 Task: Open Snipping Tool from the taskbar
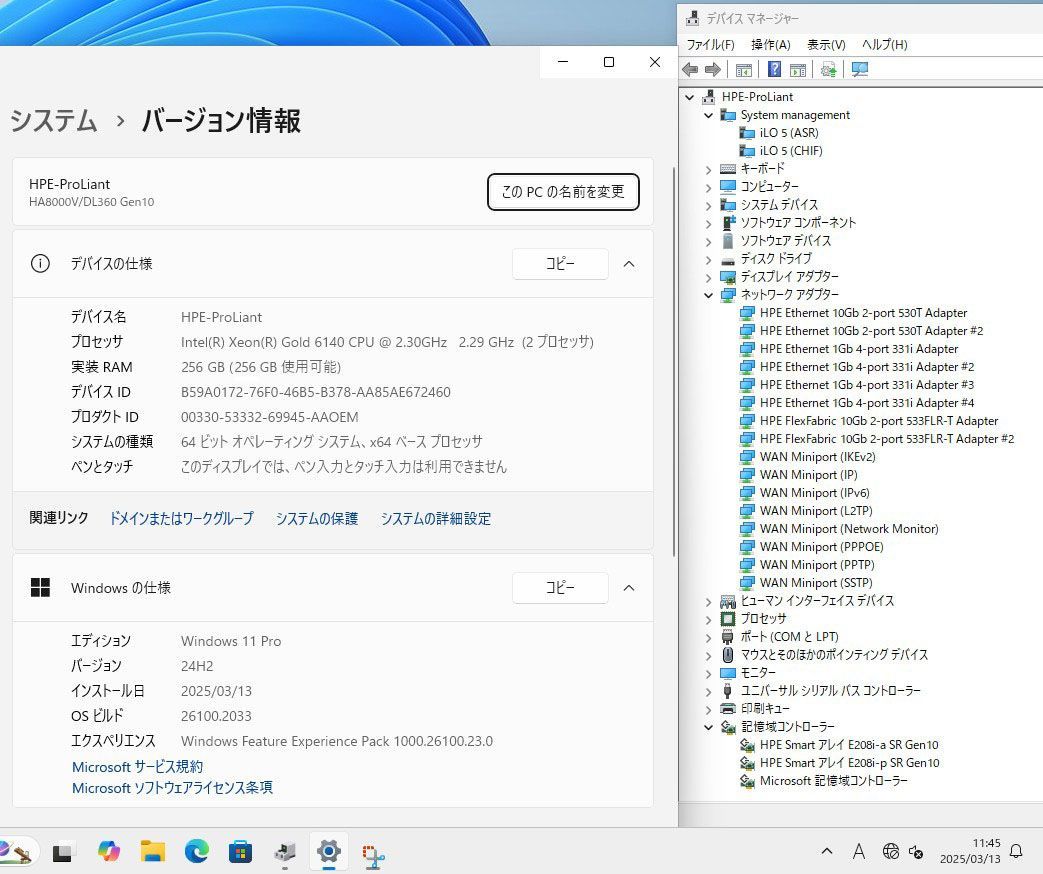[374, 853]
